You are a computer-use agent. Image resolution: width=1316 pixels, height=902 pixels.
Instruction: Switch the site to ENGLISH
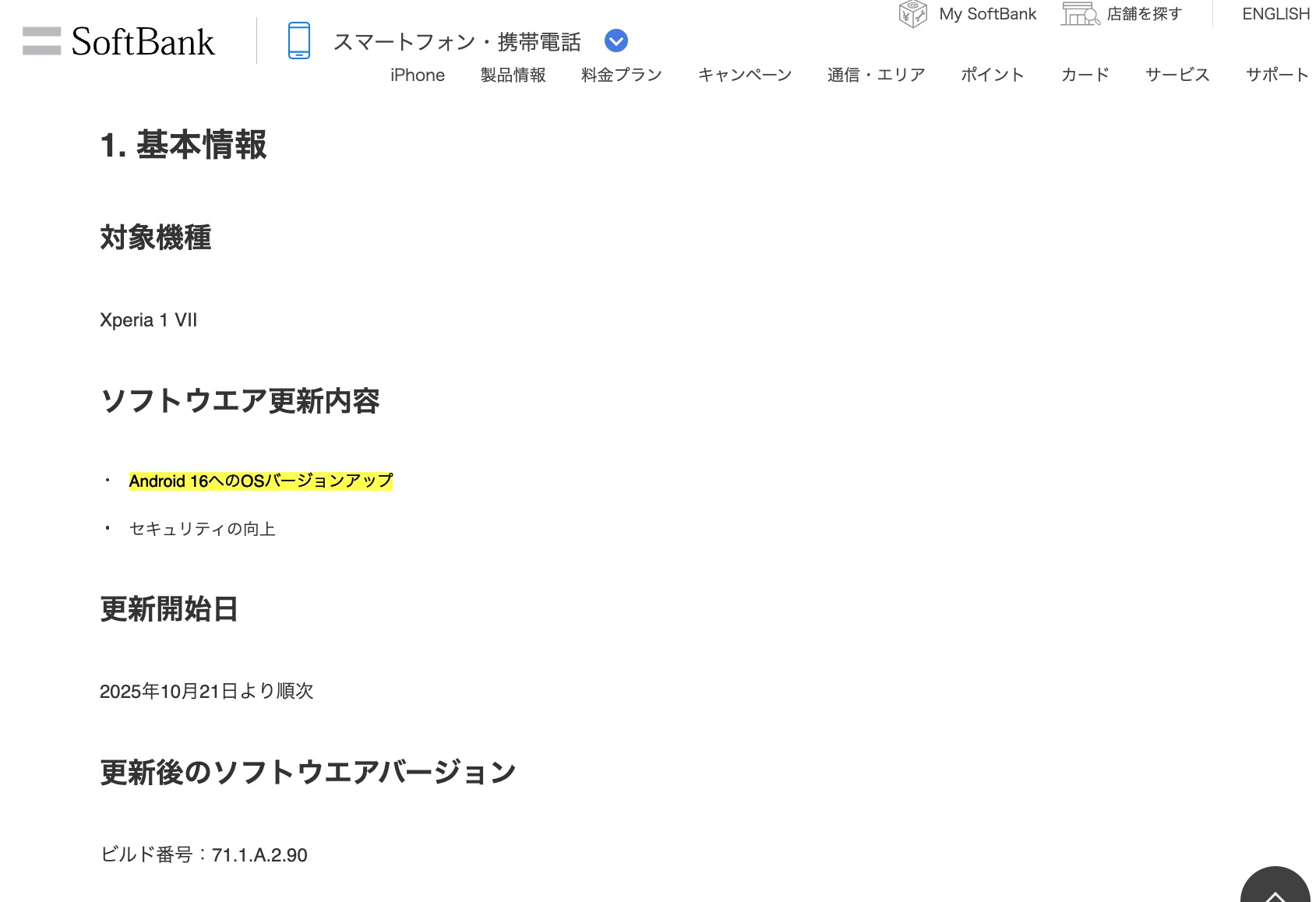[1275, 14]
